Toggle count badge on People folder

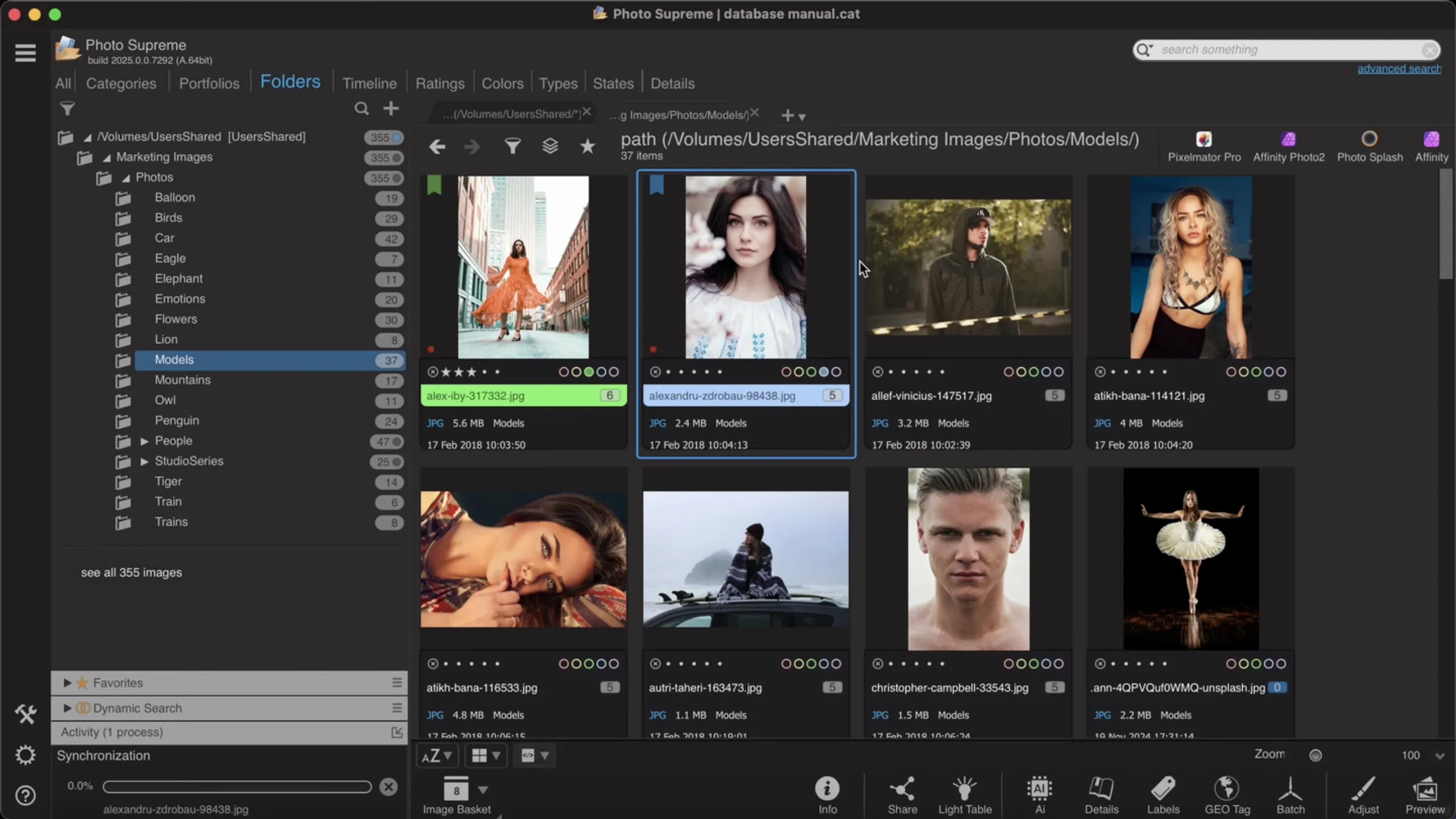[387, 441]
